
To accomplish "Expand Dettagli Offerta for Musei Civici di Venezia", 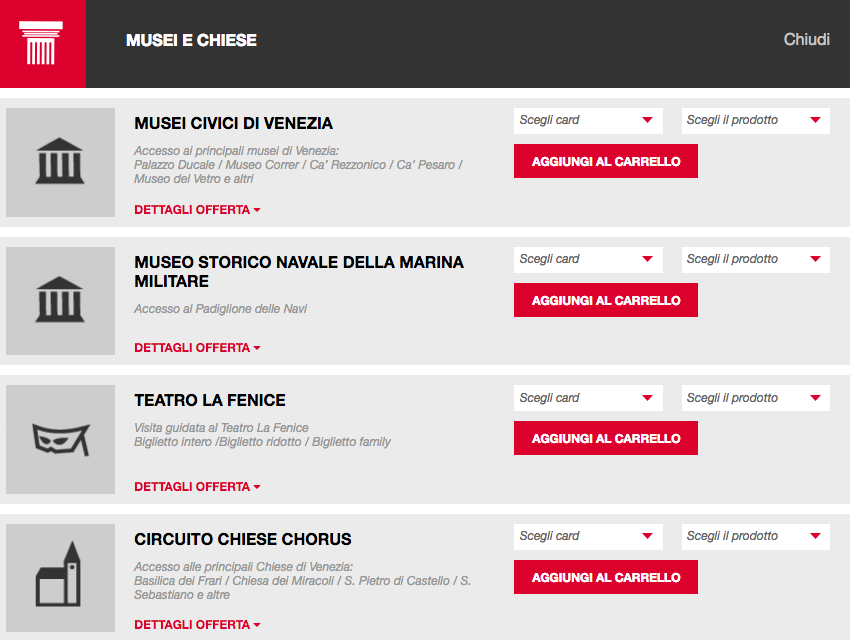I will tap(197, 210).
